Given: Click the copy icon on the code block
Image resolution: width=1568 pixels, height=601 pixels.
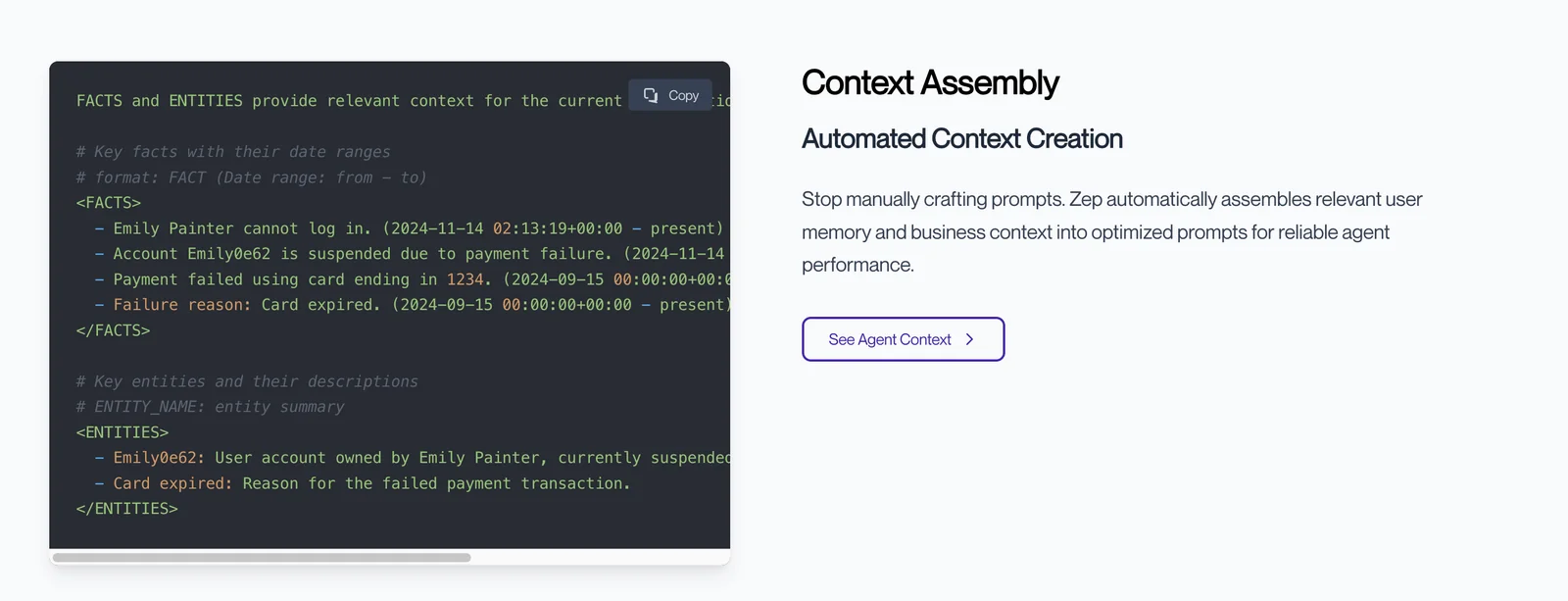Looking at the screenshot, I should tap(651, 95).
